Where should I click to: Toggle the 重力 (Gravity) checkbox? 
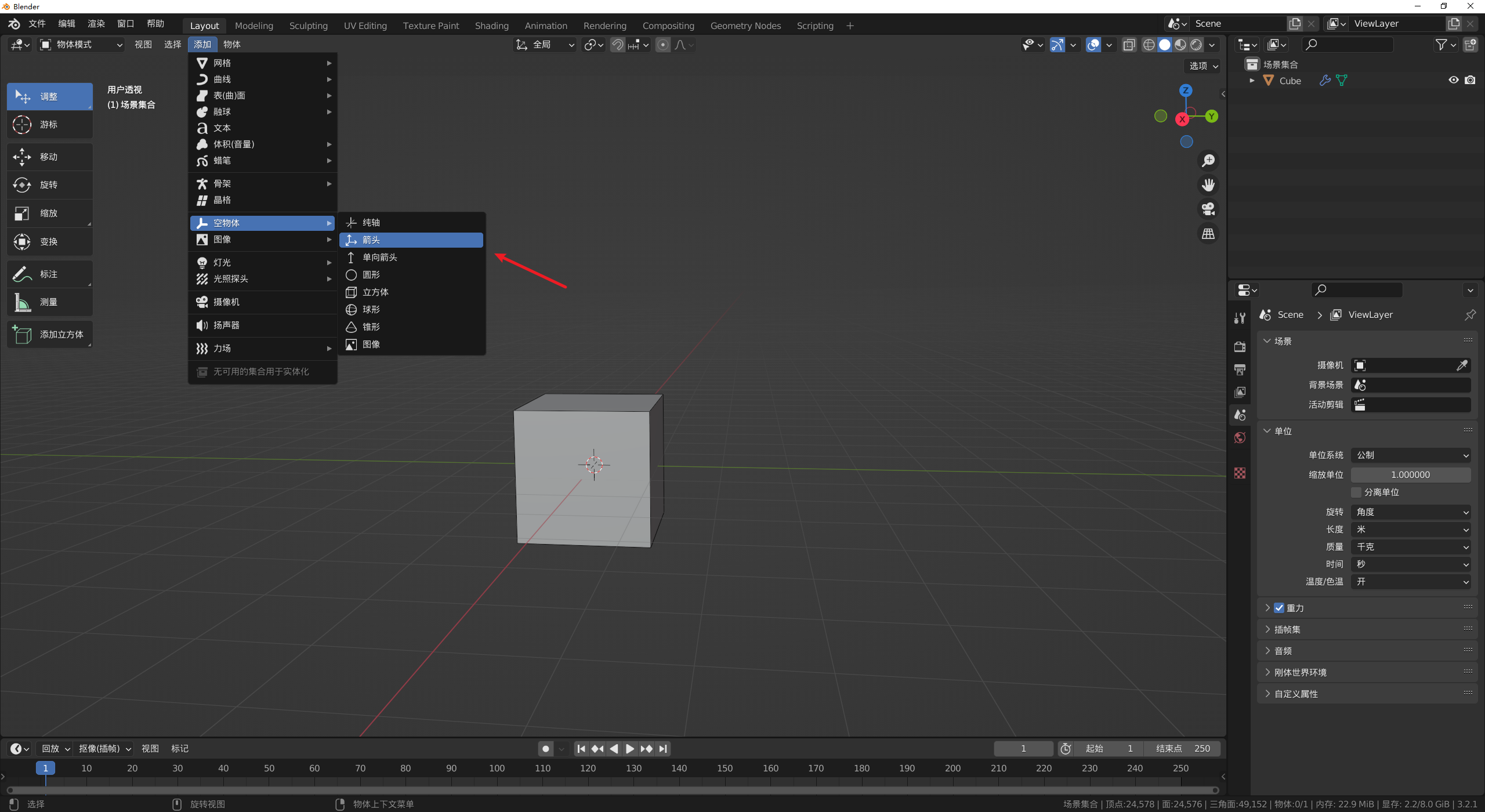pos(1279,608)
